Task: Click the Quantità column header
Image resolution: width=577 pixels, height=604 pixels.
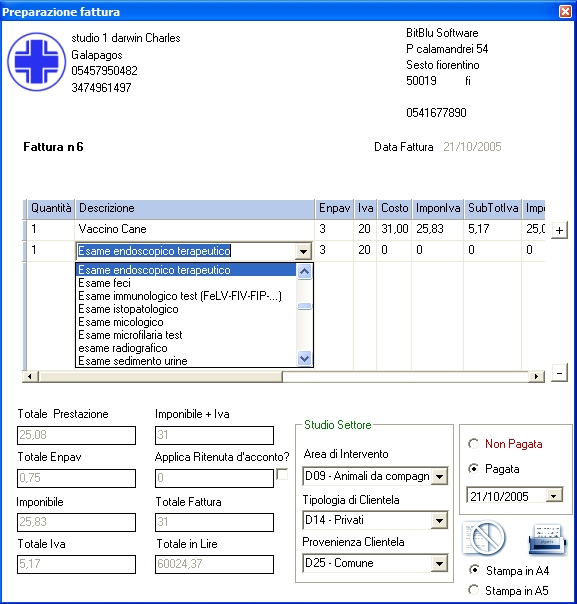Action: (x=51, y=208)
